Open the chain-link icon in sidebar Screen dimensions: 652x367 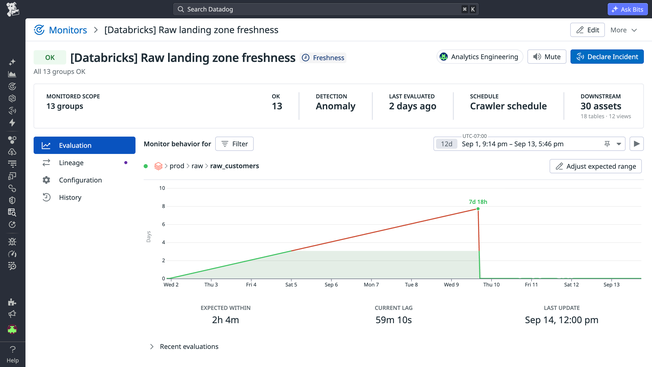click(12, 188)
